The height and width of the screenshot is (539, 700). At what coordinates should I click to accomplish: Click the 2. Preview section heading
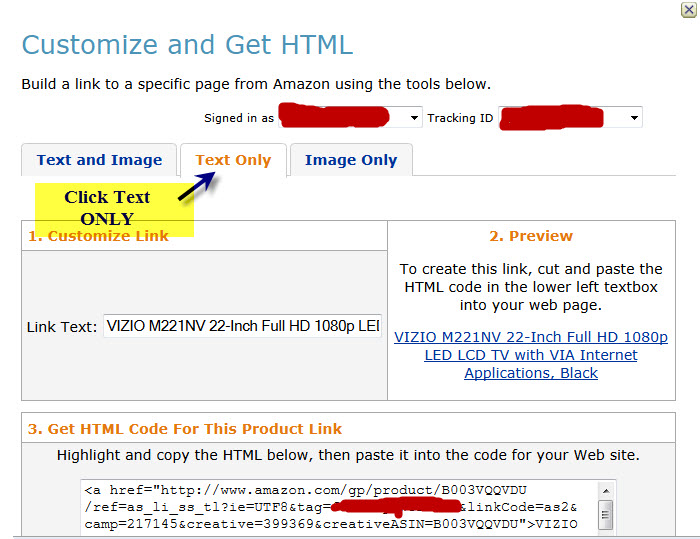(x=531, y=236)
